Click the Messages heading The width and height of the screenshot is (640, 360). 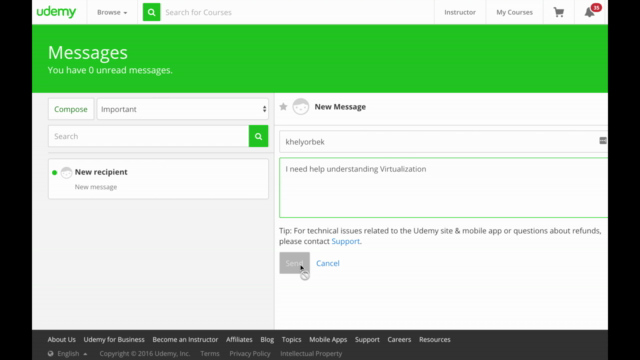tap(88, 52)
